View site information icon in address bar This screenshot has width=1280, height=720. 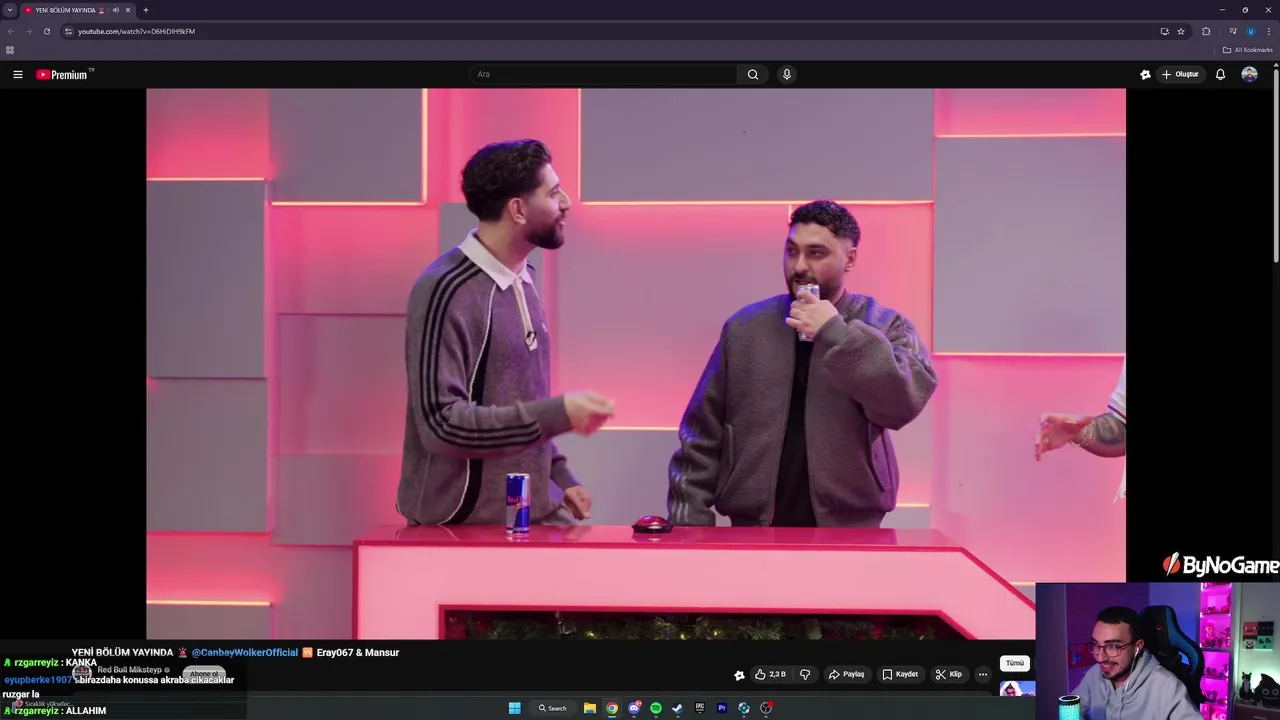click(x=68, y=31)
